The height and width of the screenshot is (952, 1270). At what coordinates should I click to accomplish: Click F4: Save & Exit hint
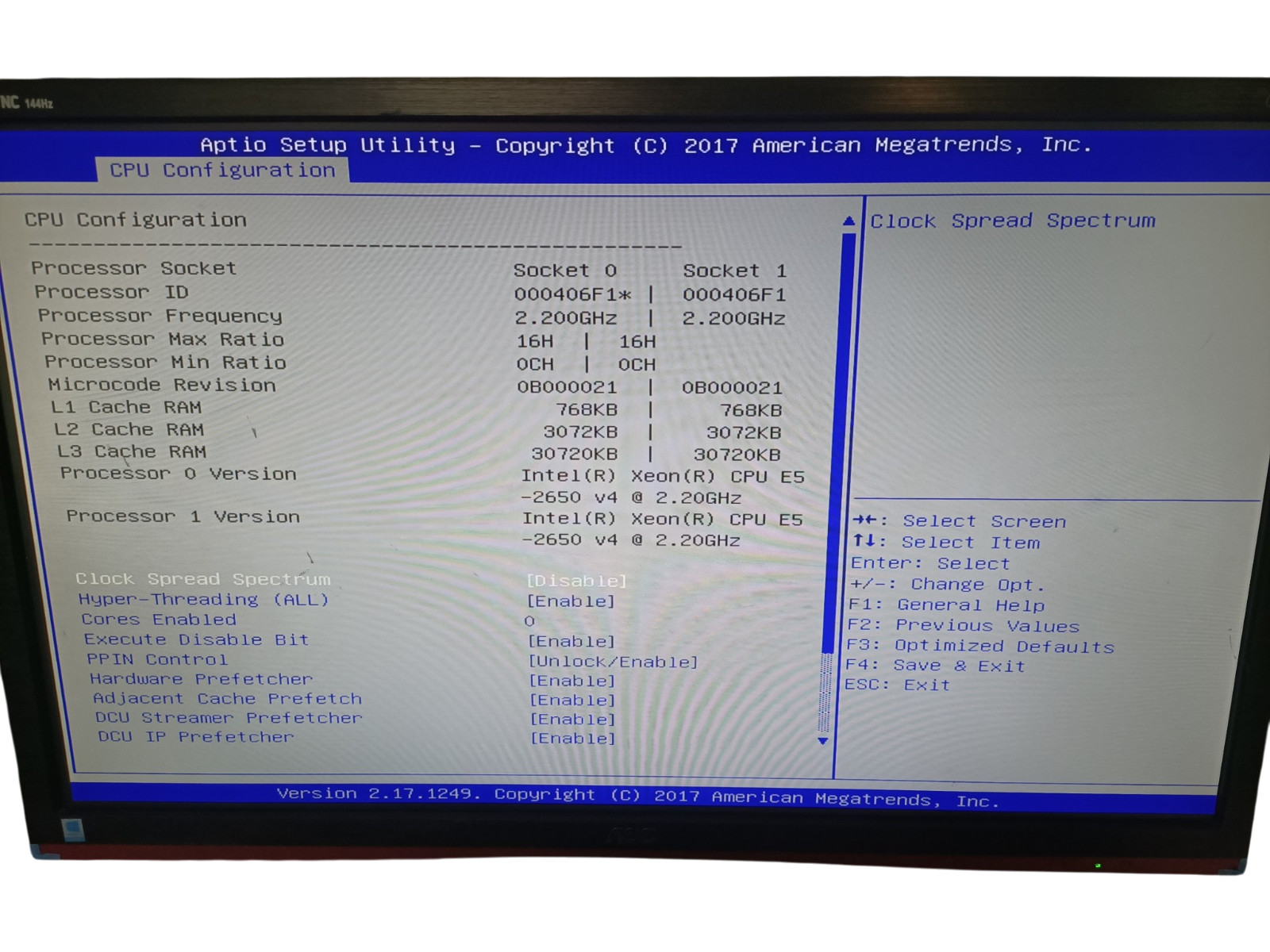click(935, 666)
